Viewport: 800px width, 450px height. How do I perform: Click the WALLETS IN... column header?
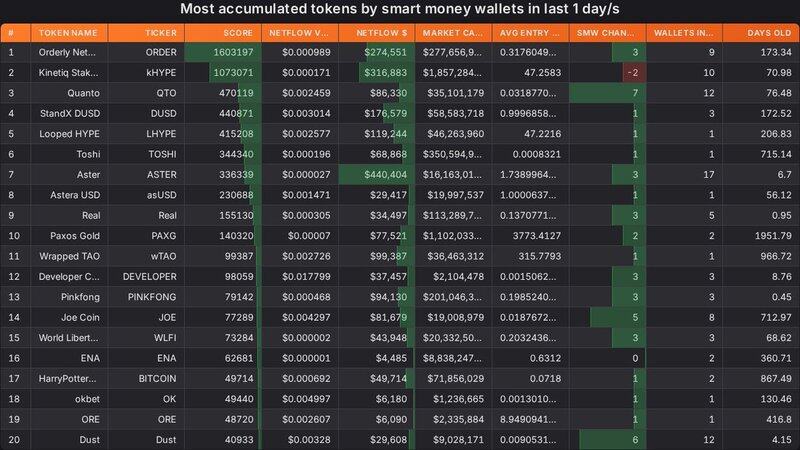click(684, 33)
